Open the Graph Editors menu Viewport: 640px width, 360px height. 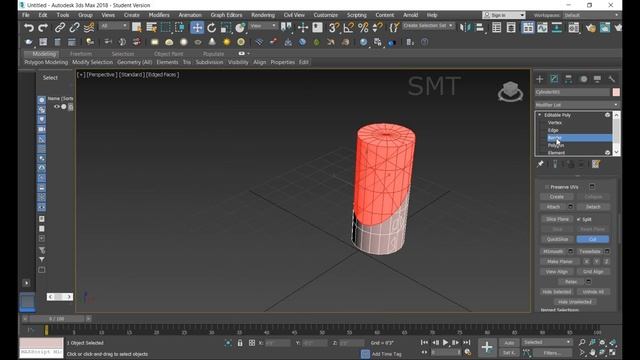[226, 15]
